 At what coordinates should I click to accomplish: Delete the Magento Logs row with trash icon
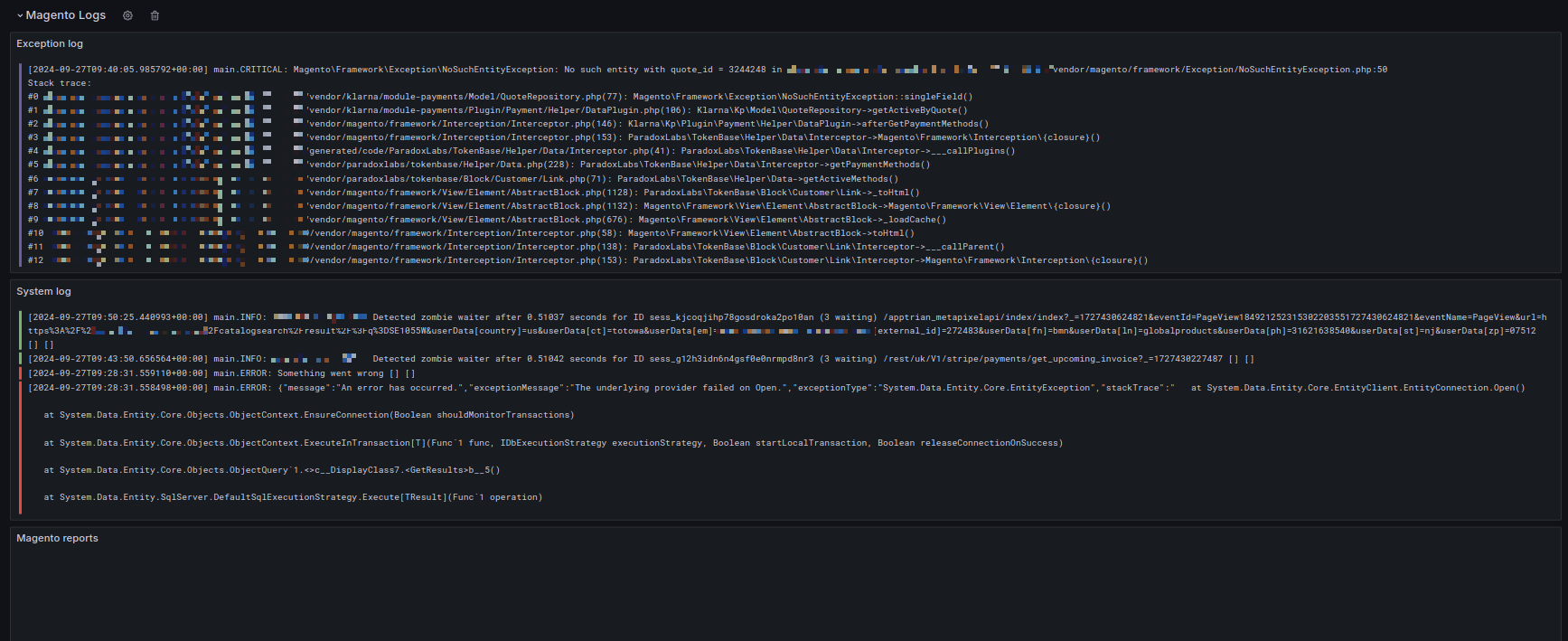[155, 15]
